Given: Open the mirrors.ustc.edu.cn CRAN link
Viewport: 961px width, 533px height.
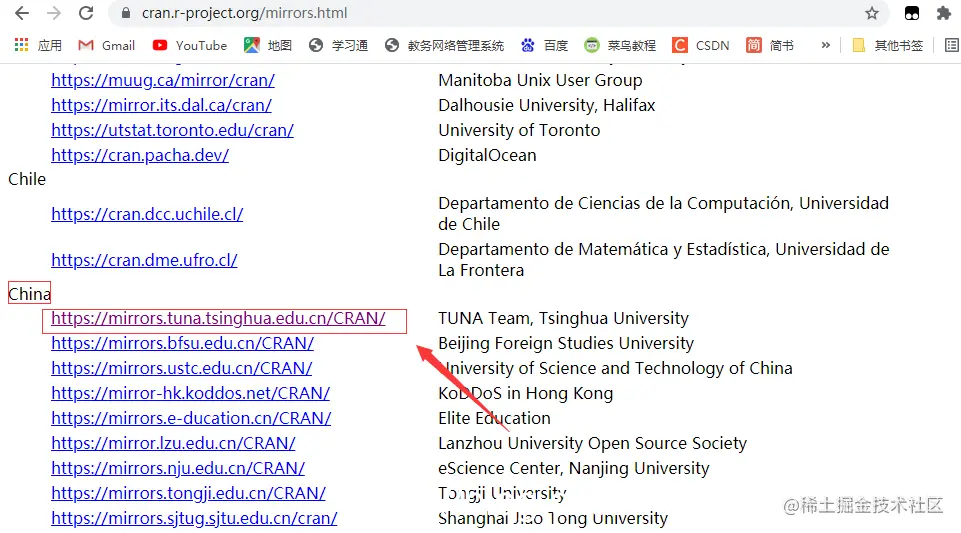Looking at the screenshot, I should pos(181,369).
